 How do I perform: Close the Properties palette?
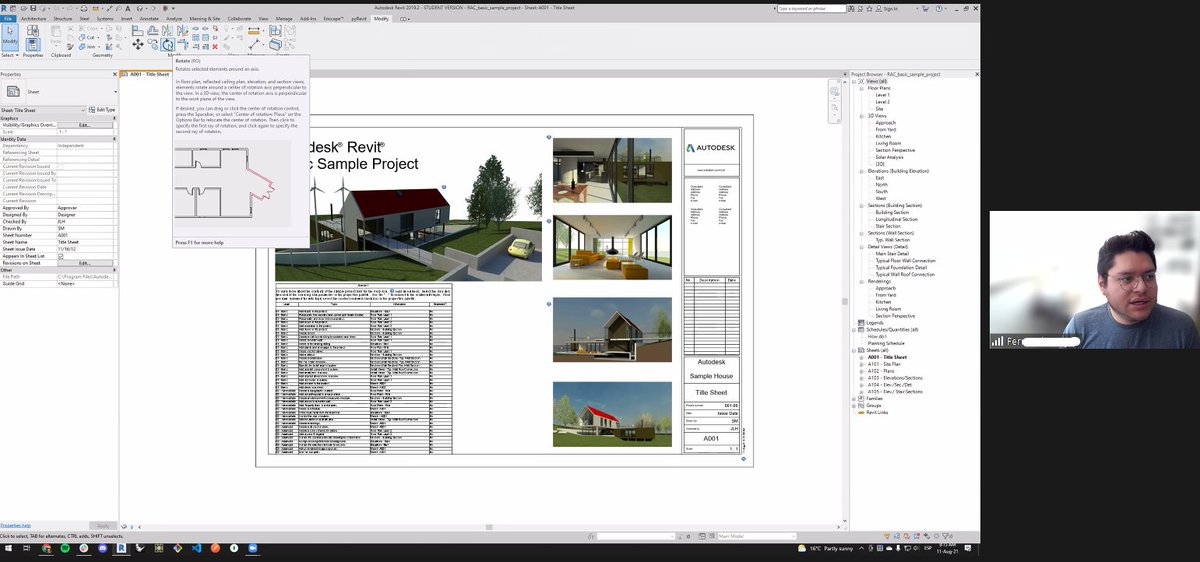(115, 74)
